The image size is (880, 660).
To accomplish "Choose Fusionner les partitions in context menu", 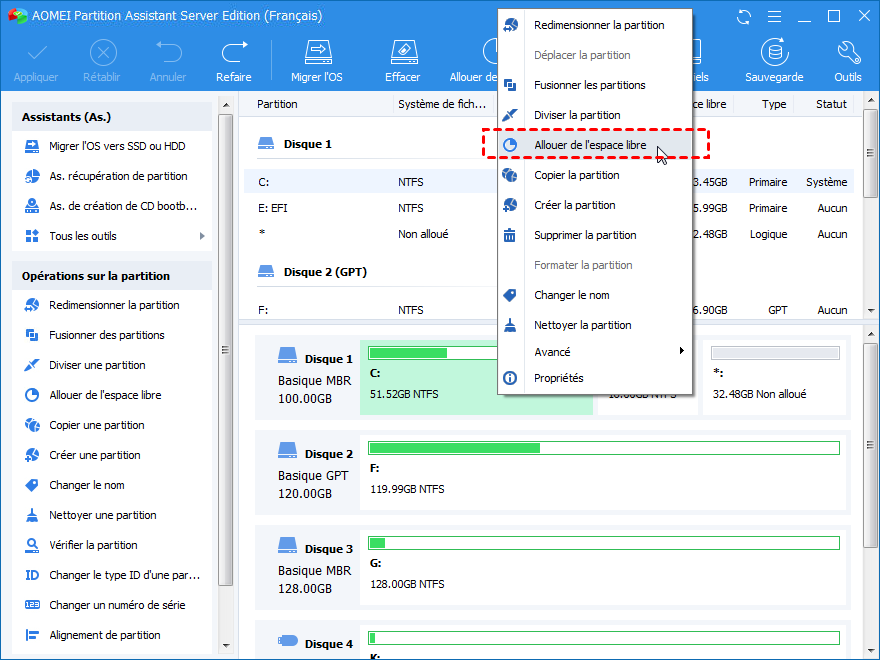I will pyautogui.click(x=595, y=85).
